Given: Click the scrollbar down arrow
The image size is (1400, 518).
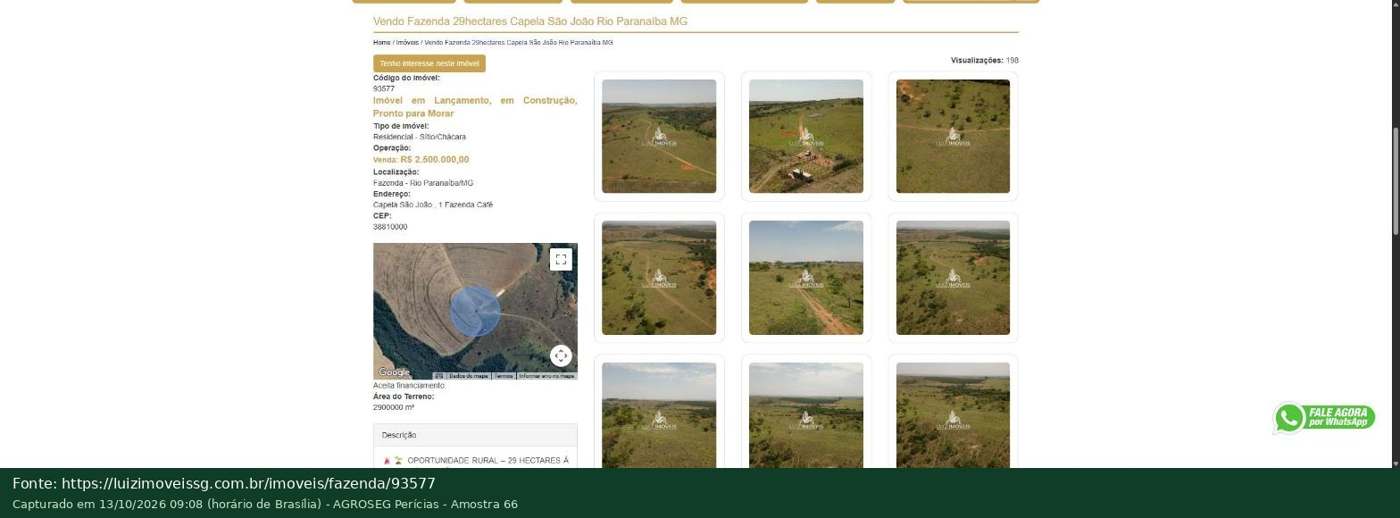Looking at the screenshot, I should [x=1396, y=462].
